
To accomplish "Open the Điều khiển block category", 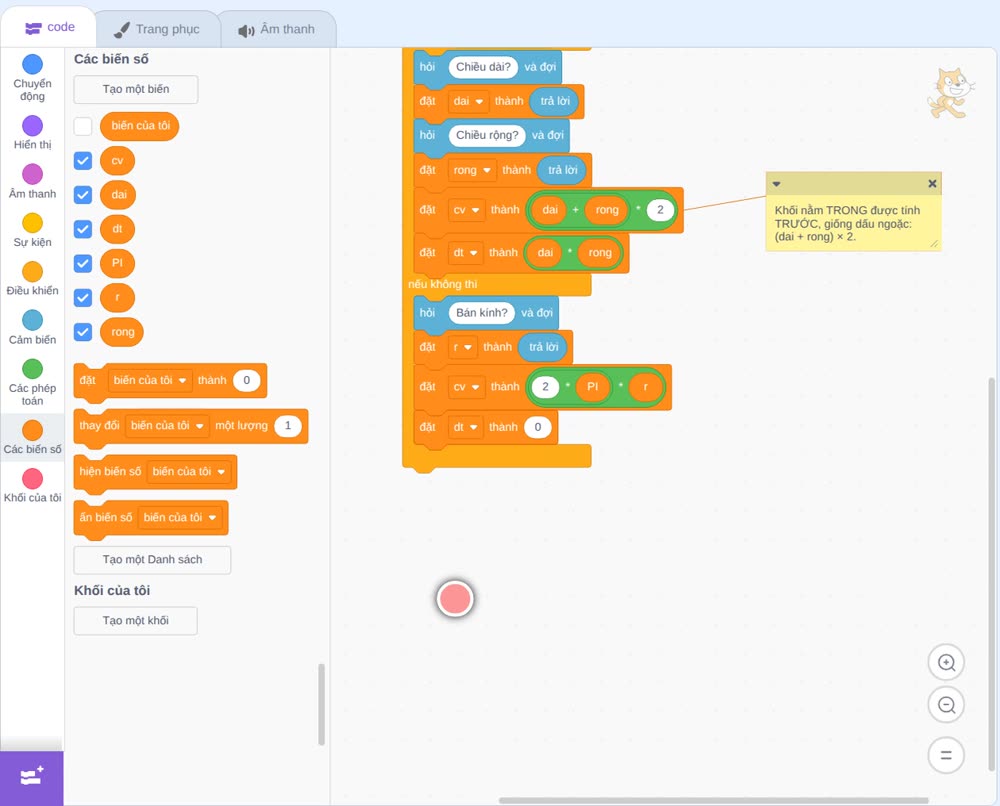I will tap(33, 279).
